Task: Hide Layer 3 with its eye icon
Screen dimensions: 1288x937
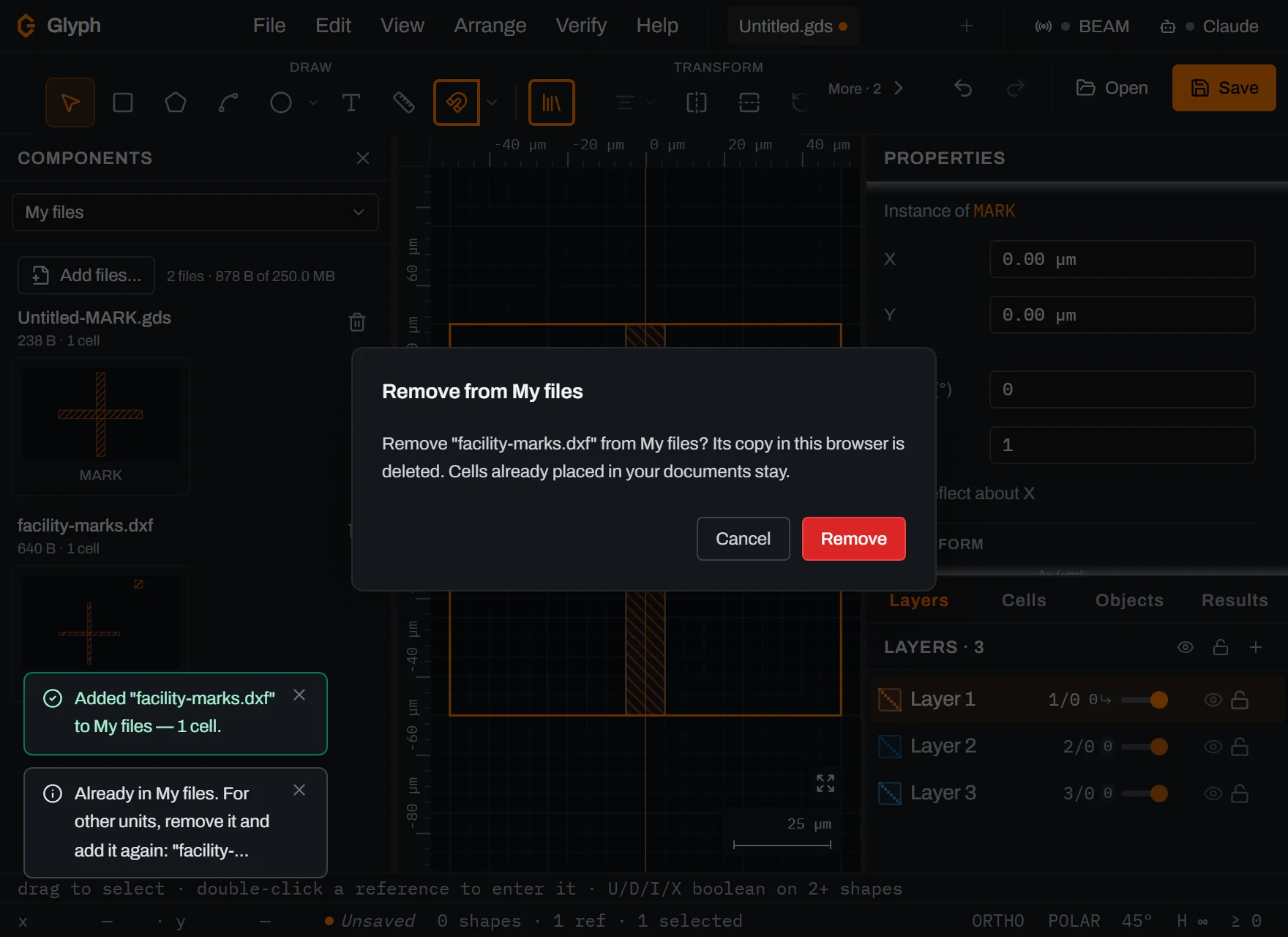Action: pos(1213,794)
